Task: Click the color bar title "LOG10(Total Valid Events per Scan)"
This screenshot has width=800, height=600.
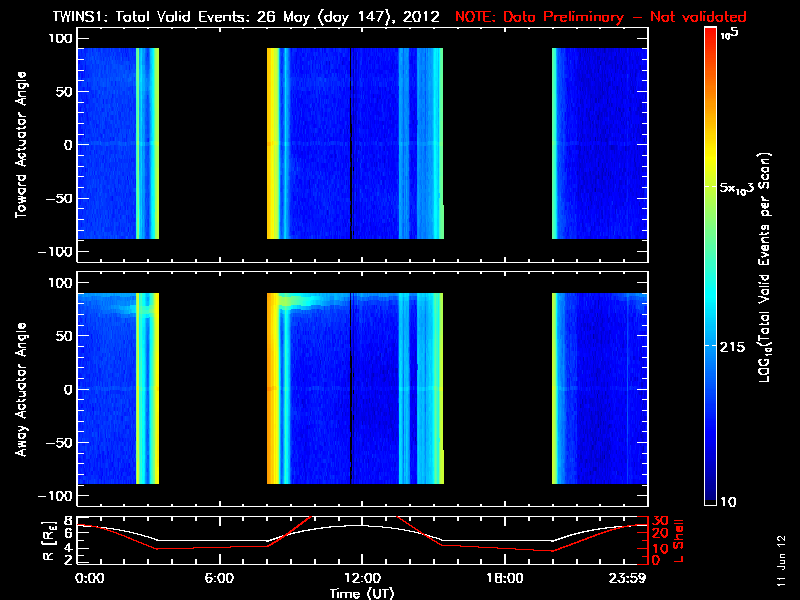Action: click(x=765, y=267)
